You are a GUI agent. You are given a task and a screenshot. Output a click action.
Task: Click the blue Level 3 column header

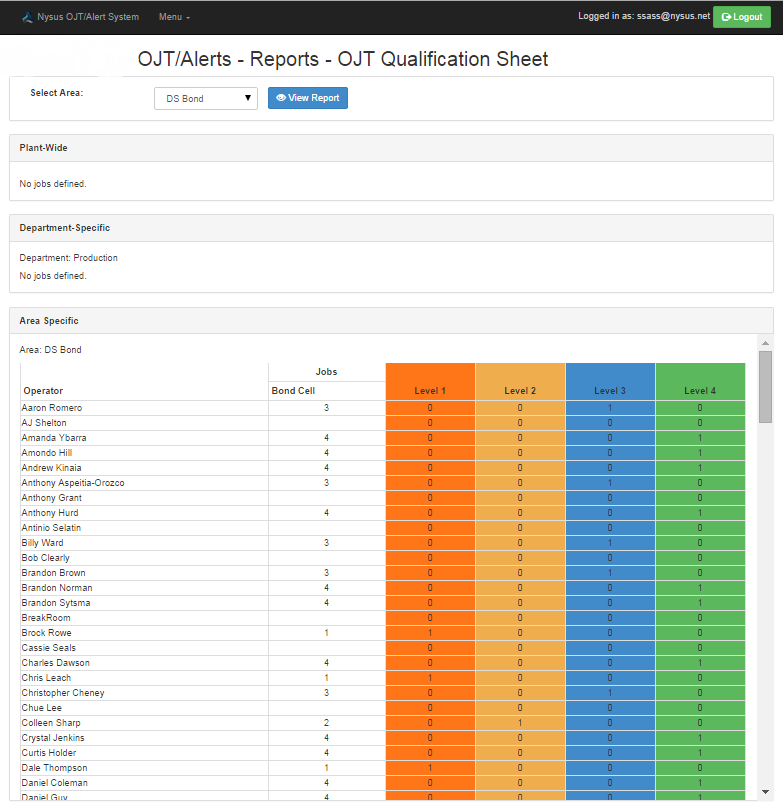(x=610, y=390)
